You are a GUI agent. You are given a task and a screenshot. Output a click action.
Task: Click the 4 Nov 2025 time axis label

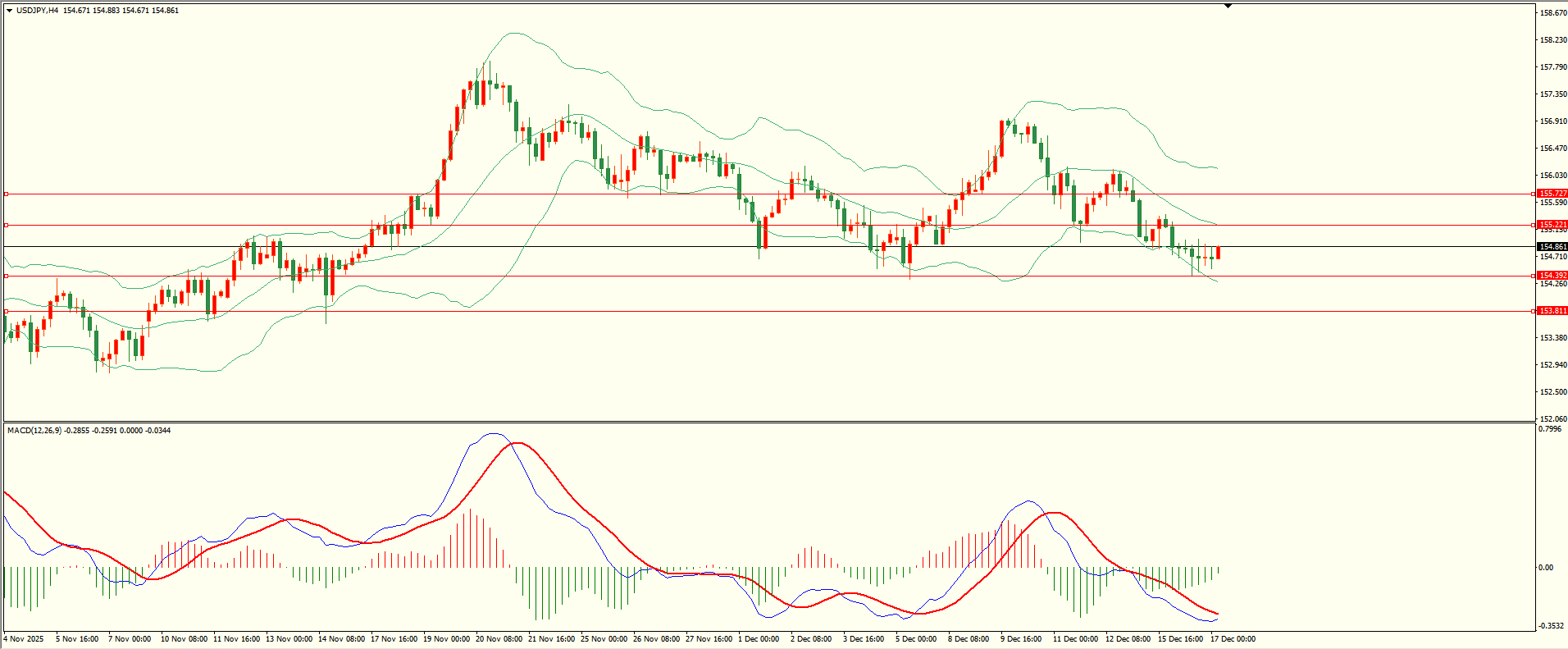coord(24,639)
